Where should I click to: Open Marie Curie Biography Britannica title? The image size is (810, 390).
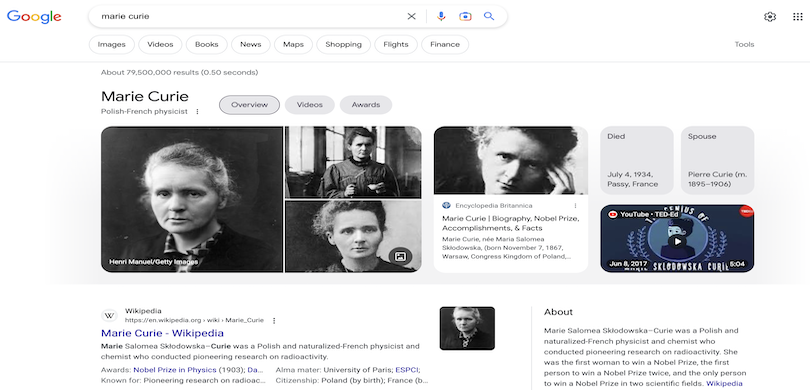pyautogui.click(x=510, y=223)
